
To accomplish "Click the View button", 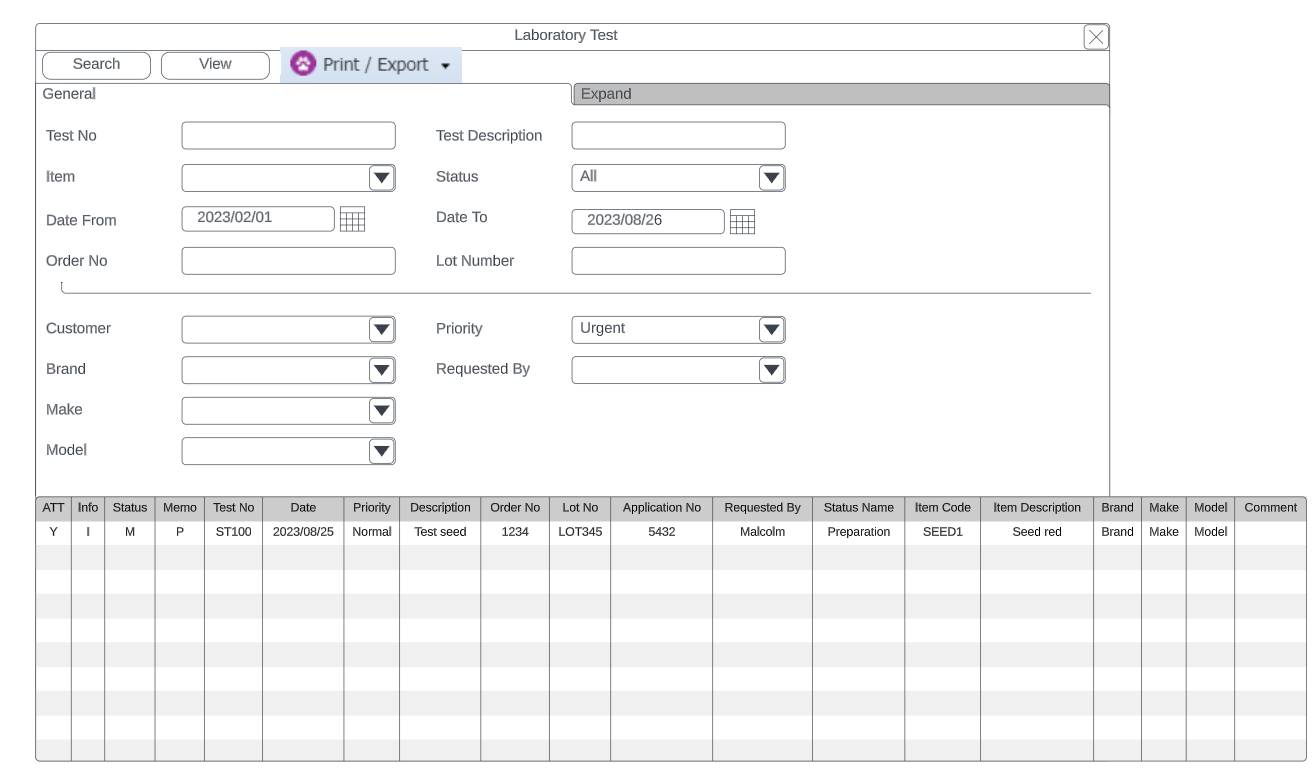I will pyautogui.click(x=215, y=65).
